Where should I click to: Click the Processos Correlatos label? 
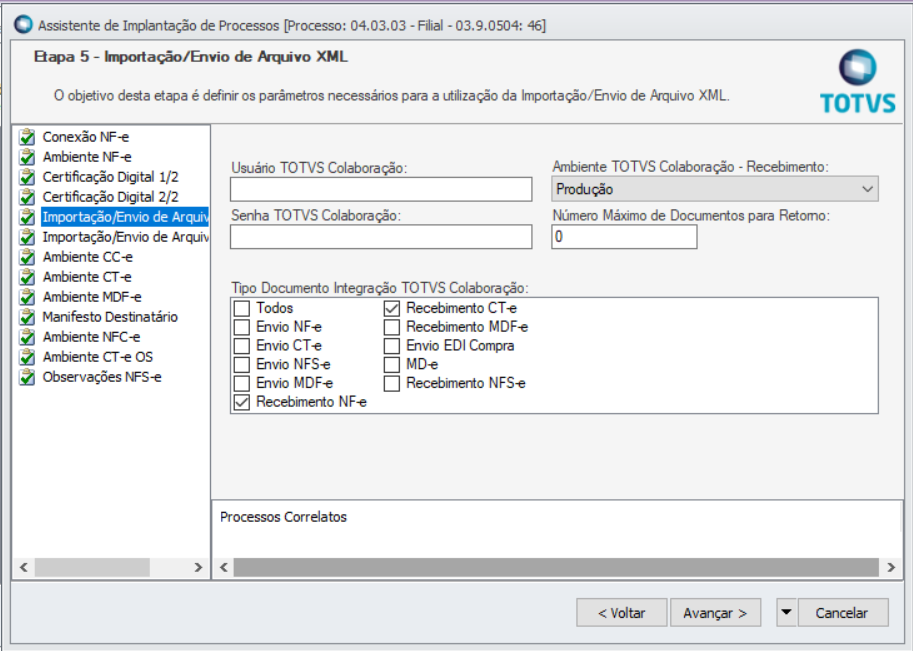pos(283,517)
